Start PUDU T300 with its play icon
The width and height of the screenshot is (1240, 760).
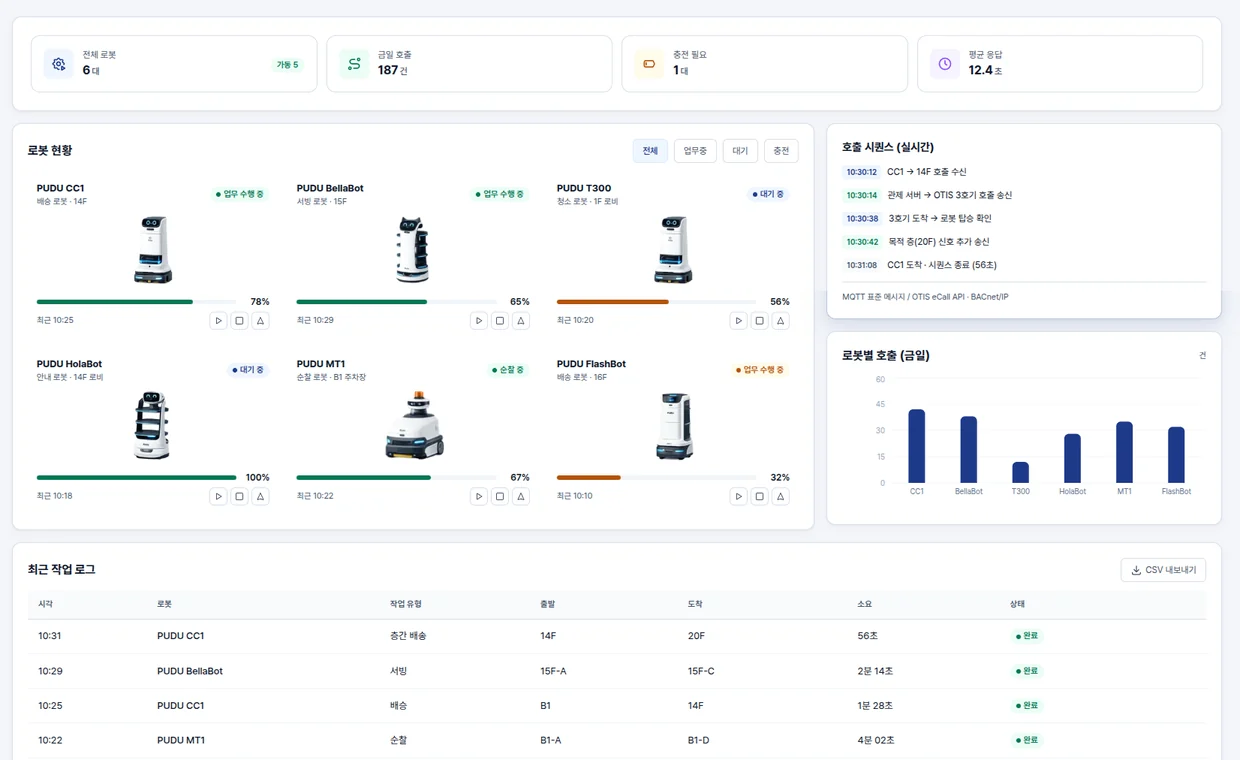[x=738, y=321]
